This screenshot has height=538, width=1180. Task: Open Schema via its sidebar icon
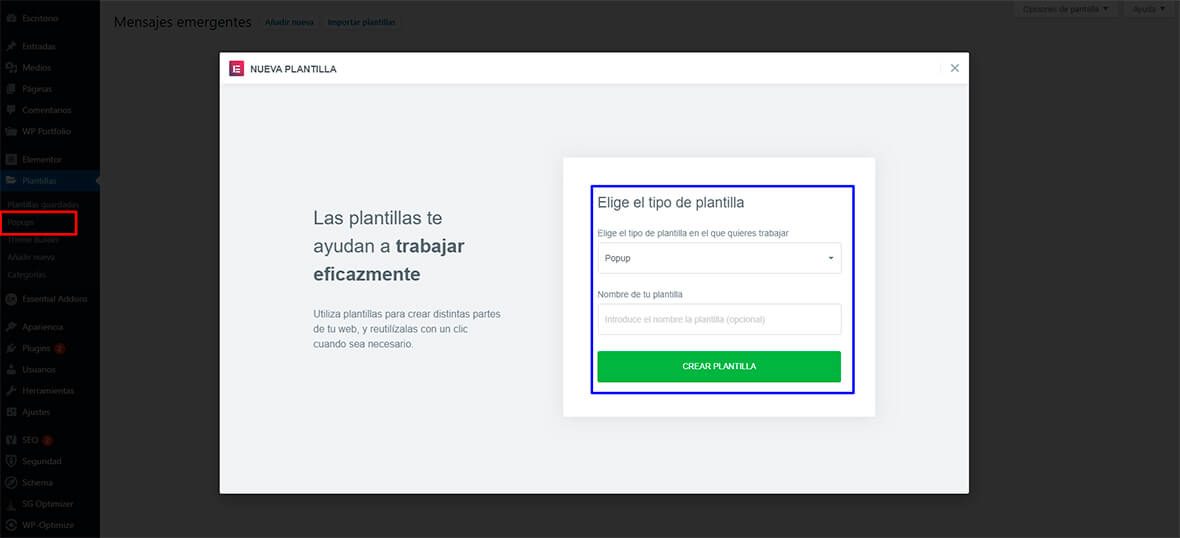pyautogui.click(x=11, y=482)
